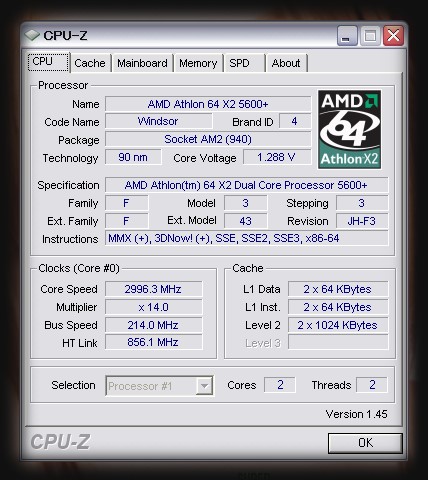Click the Instructions field listing SSE3
The image size is (428, 480).
(247, 238)
